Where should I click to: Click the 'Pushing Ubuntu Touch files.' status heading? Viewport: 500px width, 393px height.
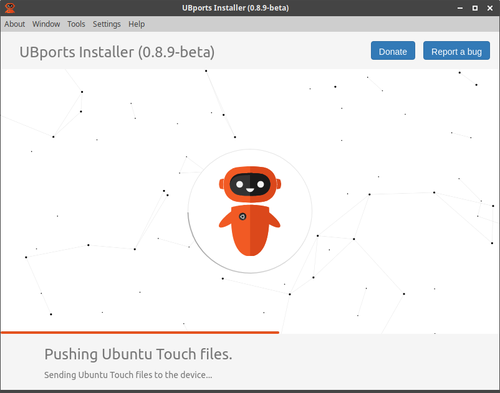click(x=138, y=354)
